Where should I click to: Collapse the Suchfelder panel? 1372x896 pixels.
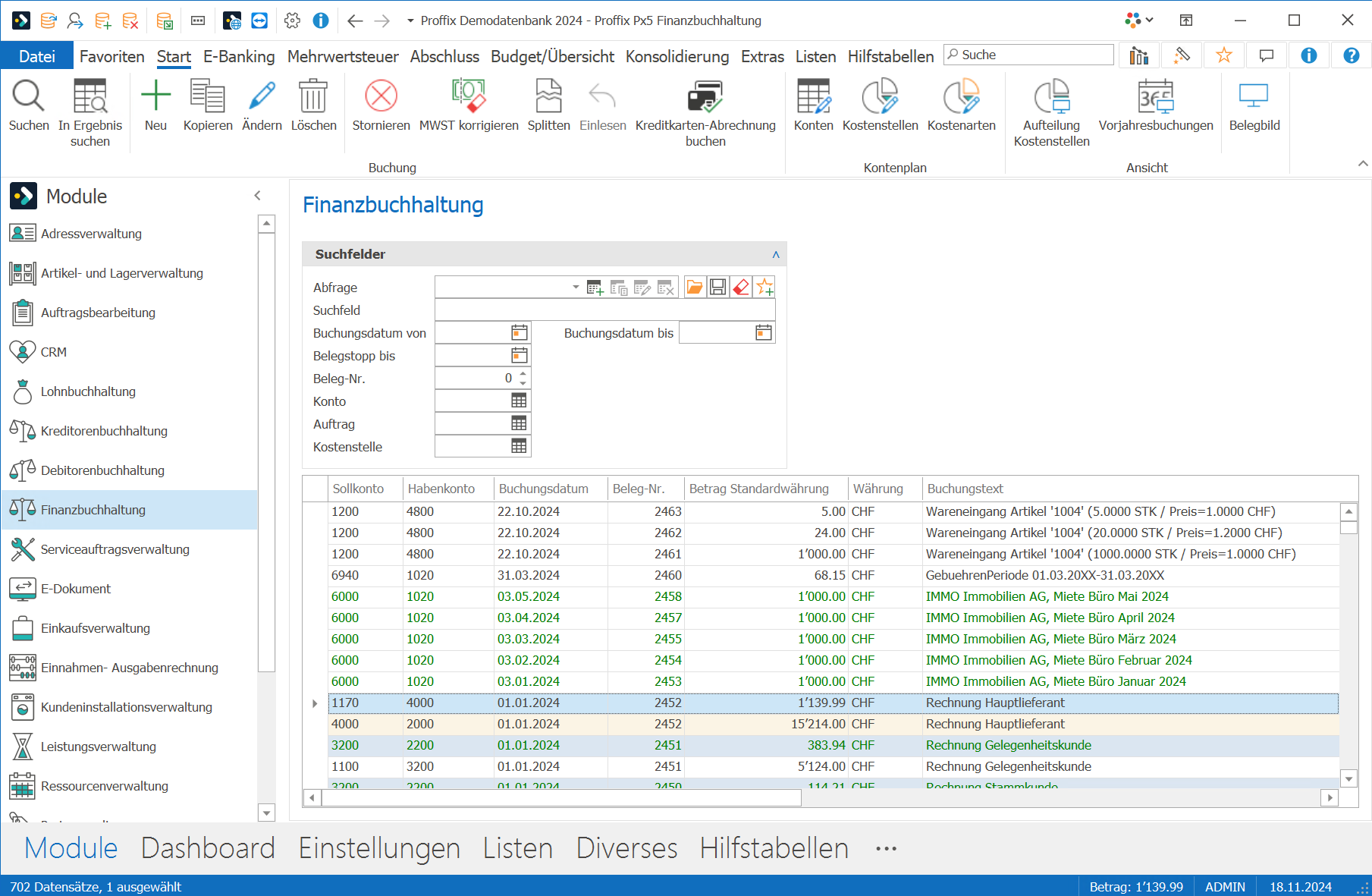coord(776,254)
